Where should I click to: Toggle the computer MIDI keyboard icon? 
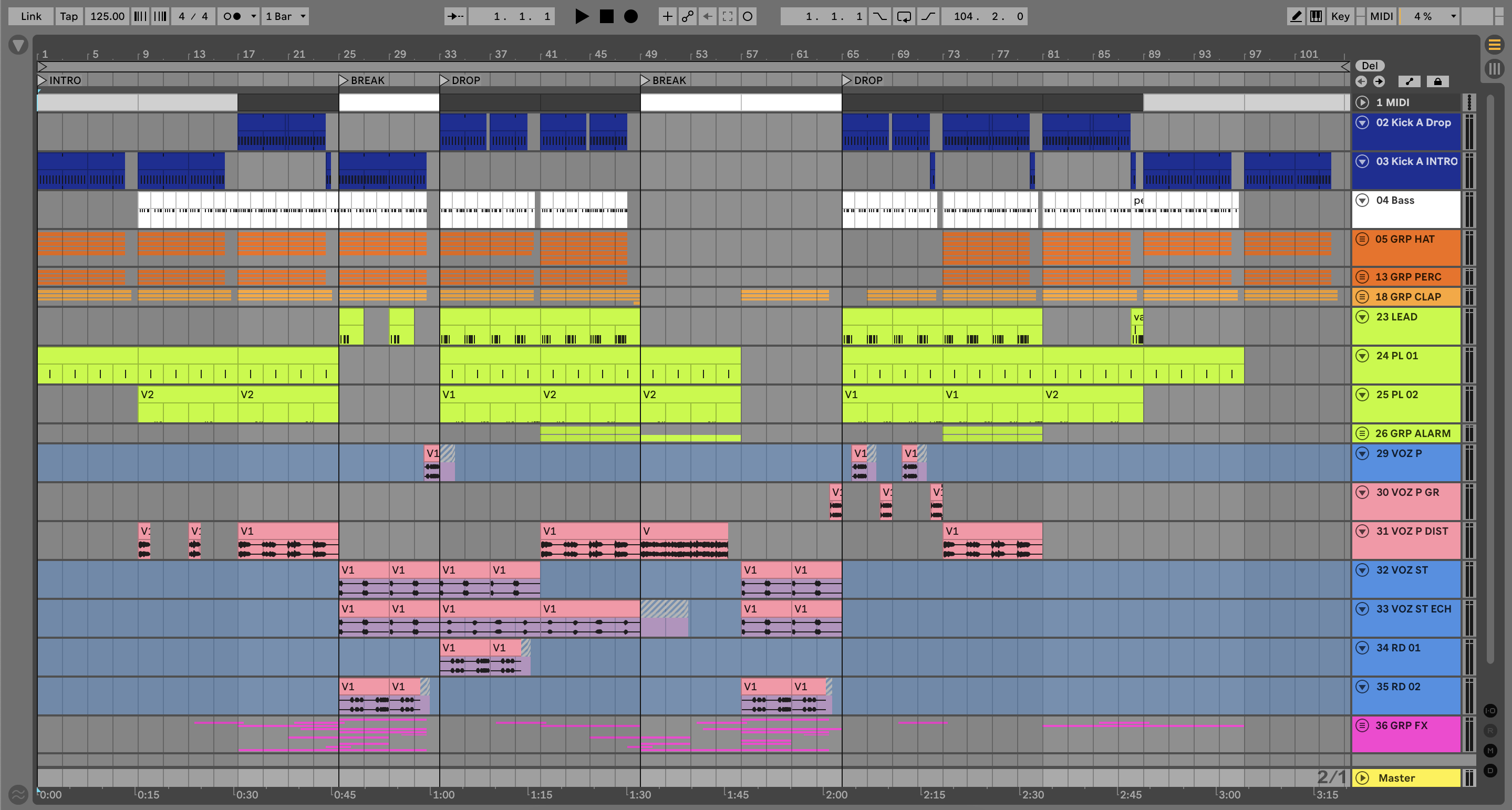coord(1316,16)
